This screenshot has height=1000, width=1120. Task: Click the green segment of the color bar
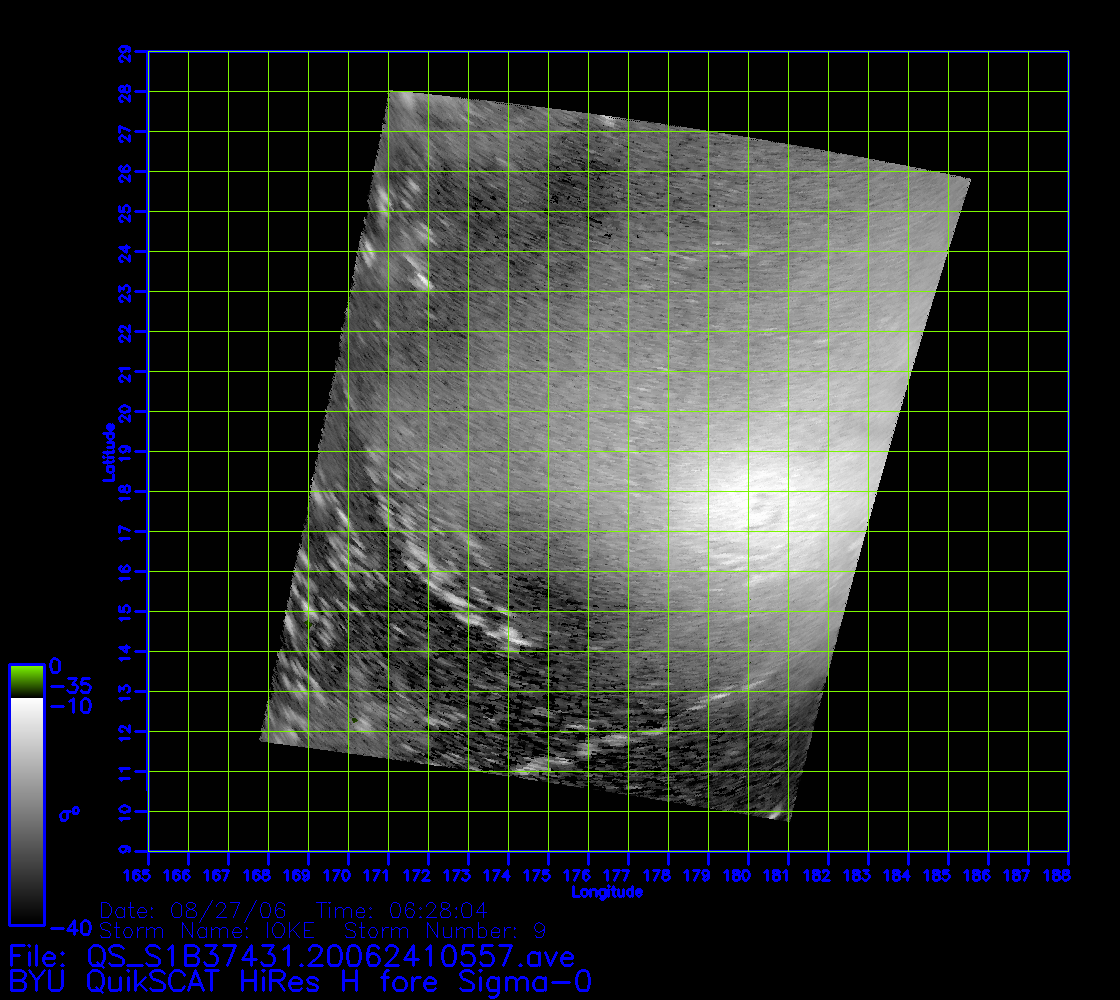26,681
